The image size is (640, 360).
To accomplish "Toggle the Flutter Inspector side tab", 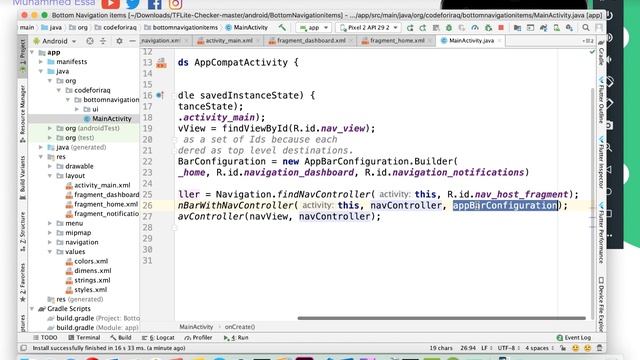I will pos(601,162).
